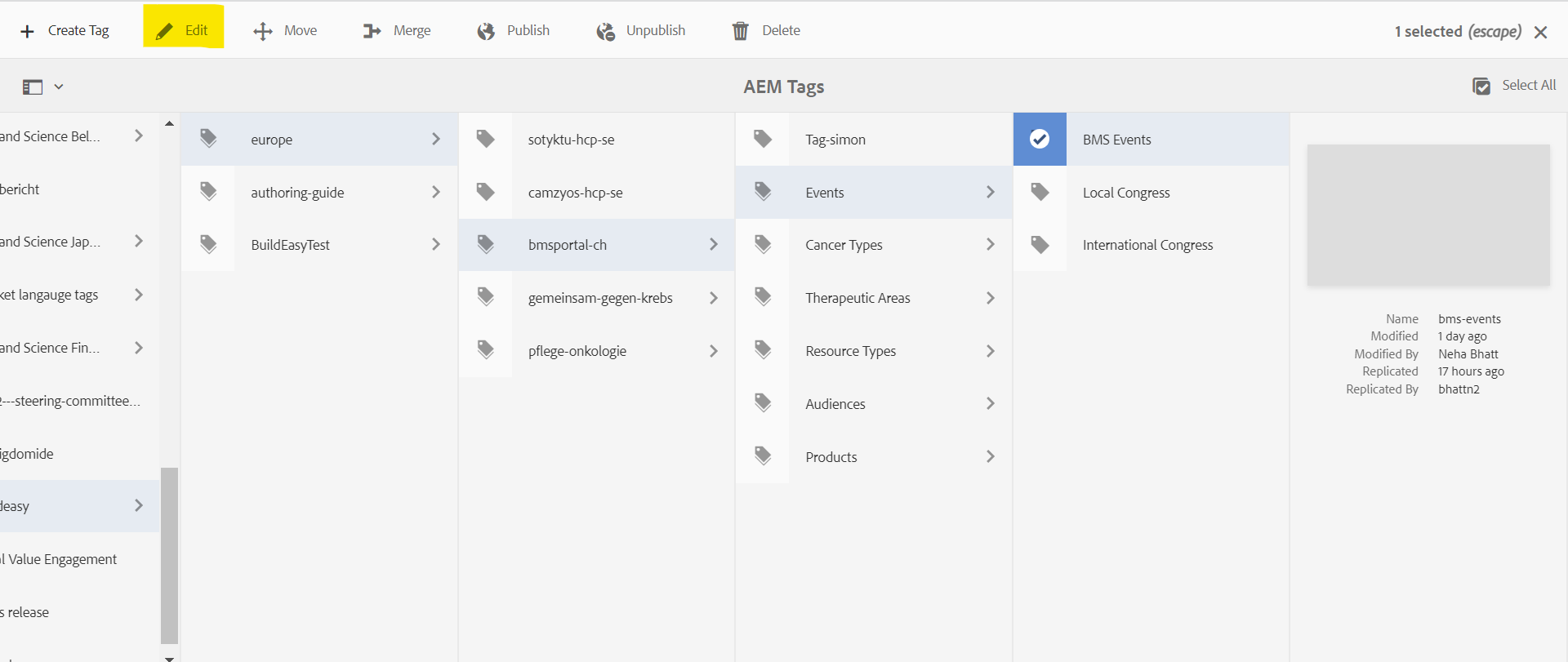Viewport: 1568px width, 662px height.
Task: Open the view switcher dropdown arrow
Action: click(x=59, y=87)
